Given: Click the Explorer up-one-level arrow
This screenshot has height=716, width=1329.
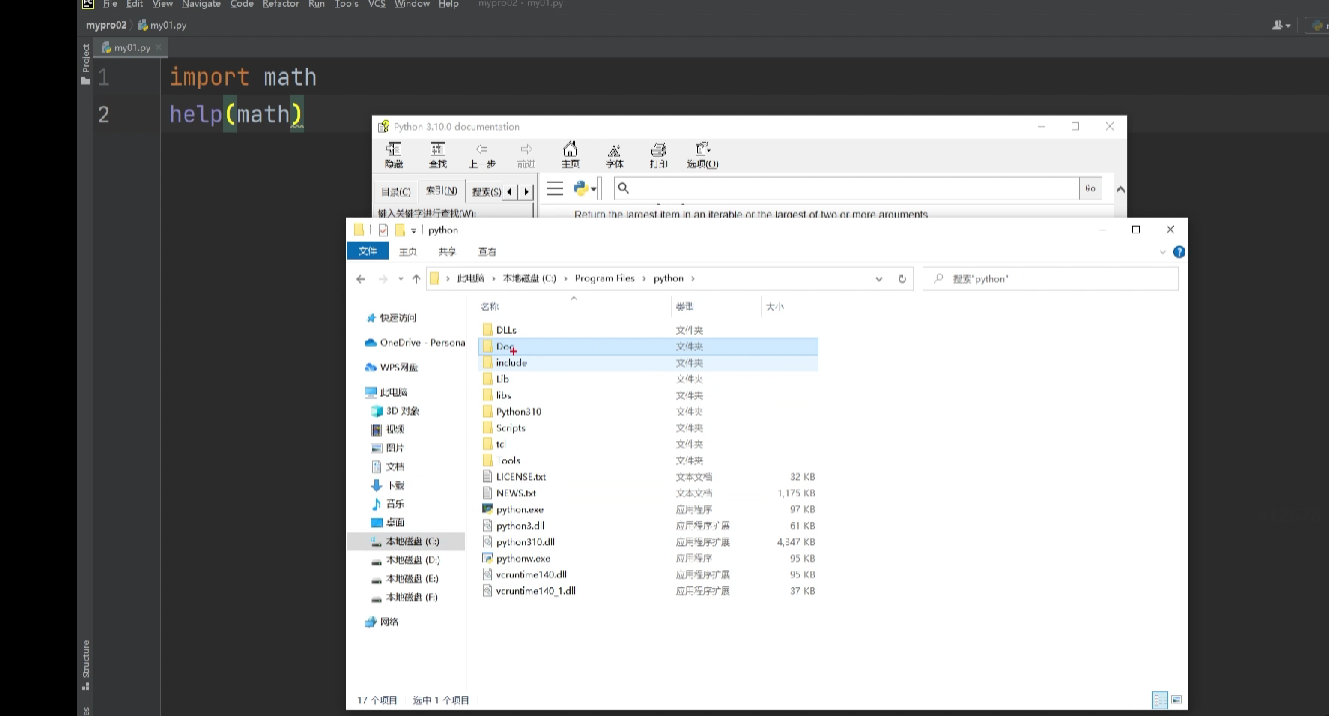Looking at the screenshot, I should pyautogui.click(x=416, y=279).
